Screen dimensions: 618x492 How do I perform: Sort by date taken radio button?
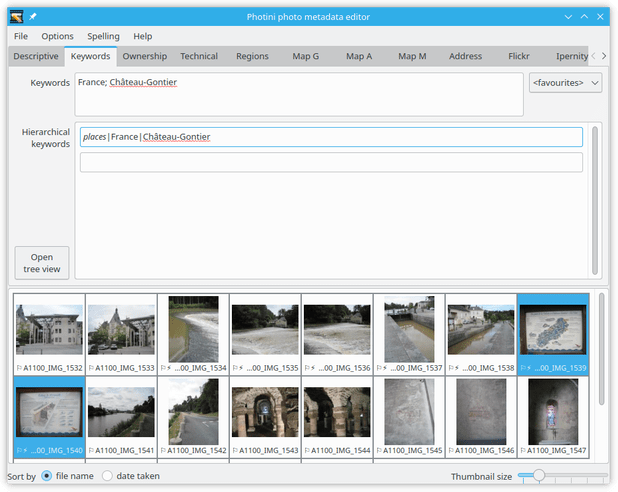[x=107, y=476]
